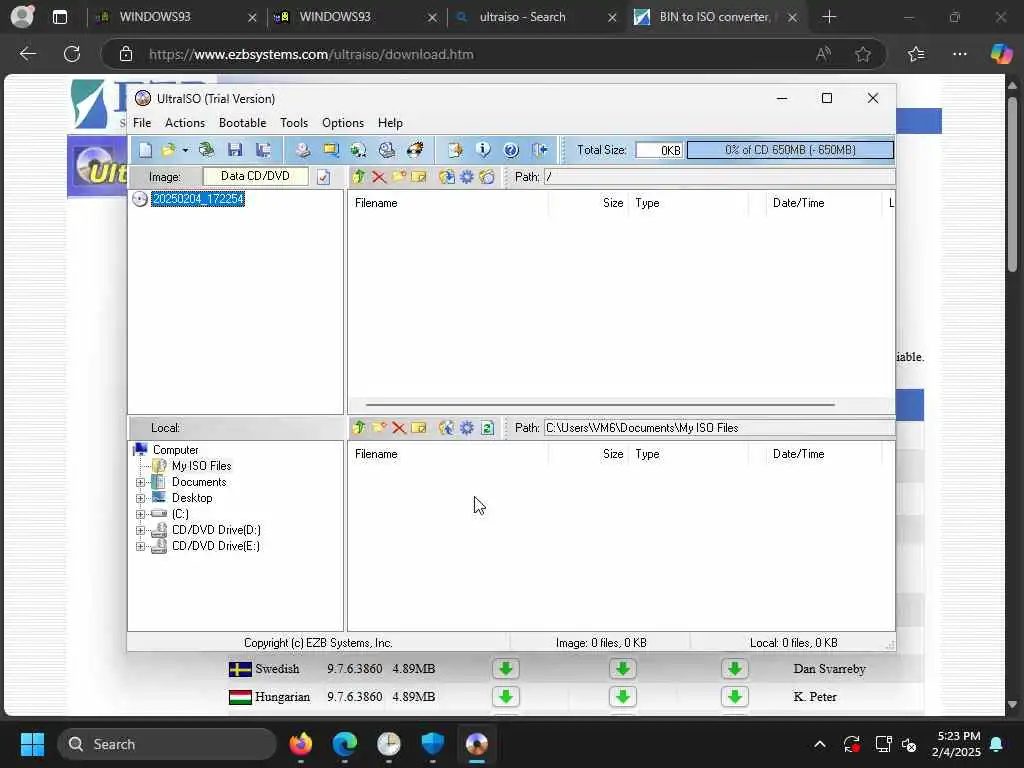The image size is (1024, 768).
Task: Add page to favorites with star icon
Action: 863,54
